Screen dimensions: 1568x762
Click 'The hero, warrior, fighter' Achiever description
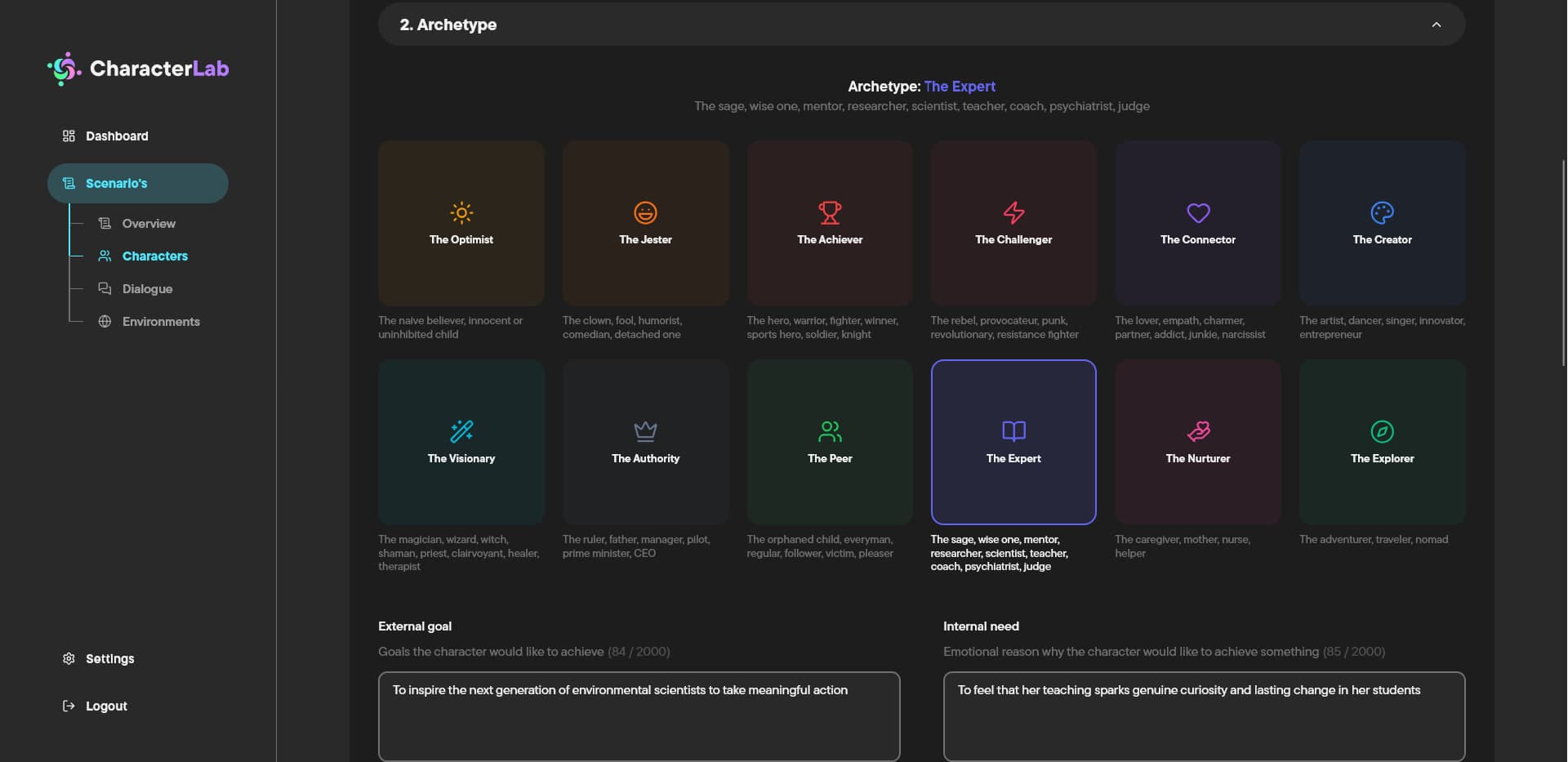click(x=822, y=327)
